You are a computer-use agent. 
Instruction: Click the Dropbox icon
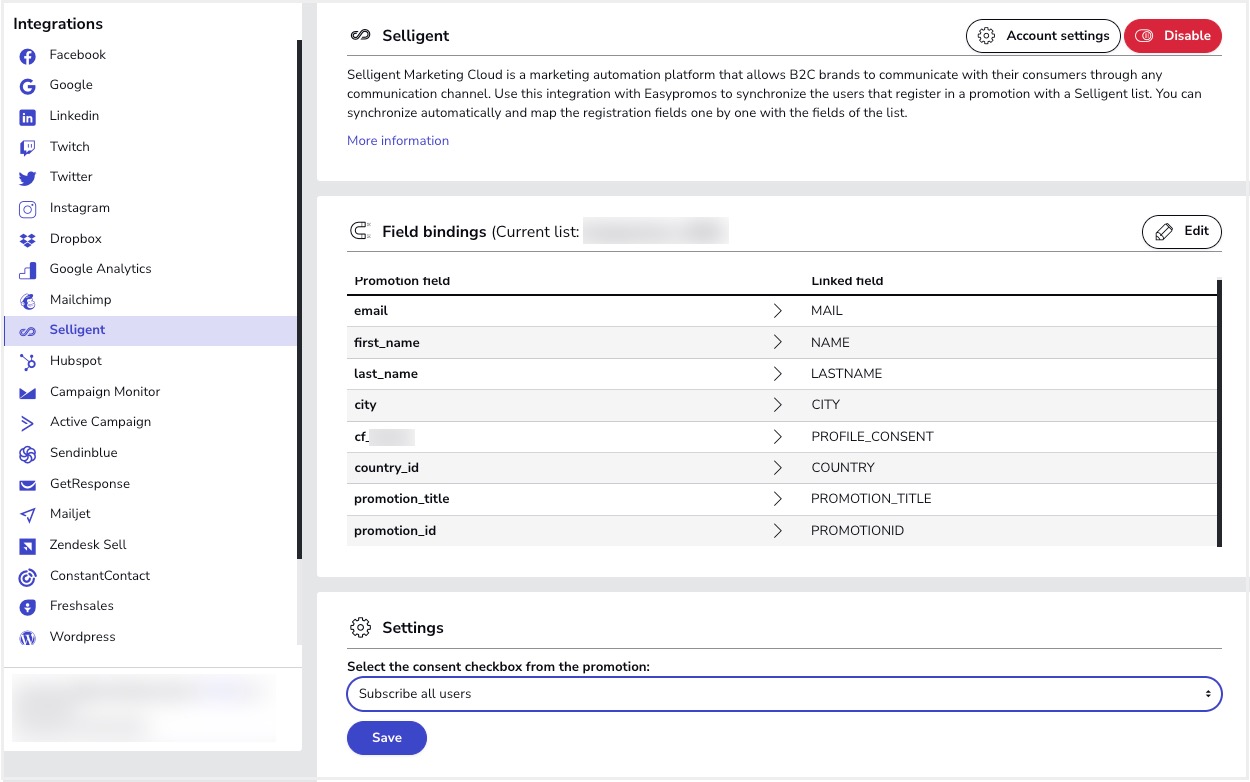click(28, 240)
